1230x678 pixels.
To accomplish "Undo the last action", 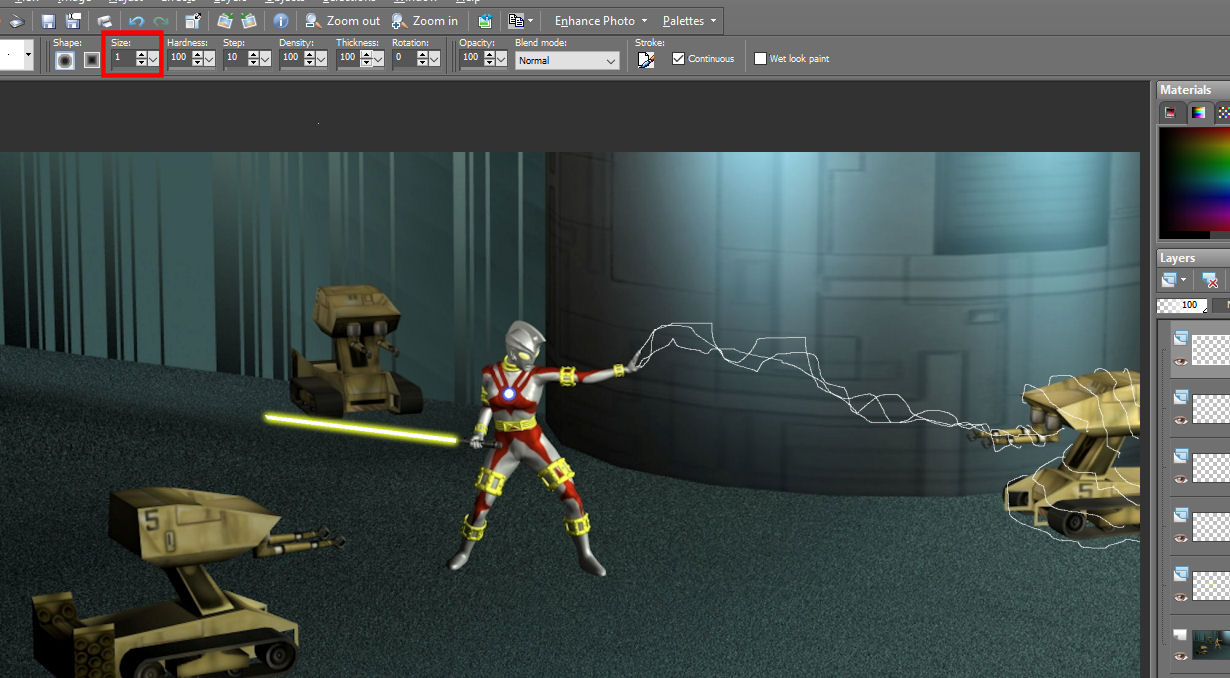I will 136,20.
